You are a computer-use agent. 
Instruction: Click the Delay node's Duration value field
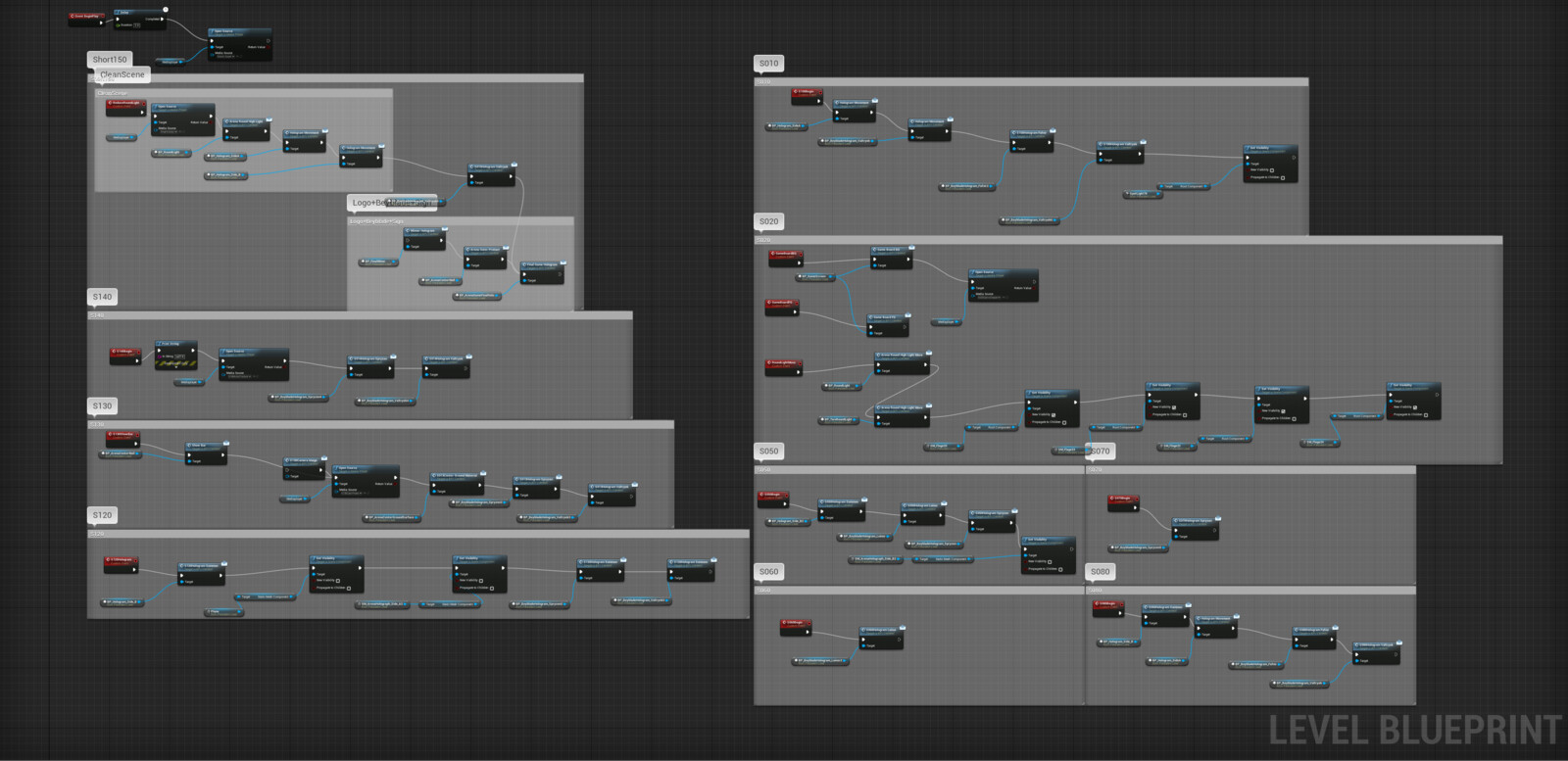click(x=136, y=25)
